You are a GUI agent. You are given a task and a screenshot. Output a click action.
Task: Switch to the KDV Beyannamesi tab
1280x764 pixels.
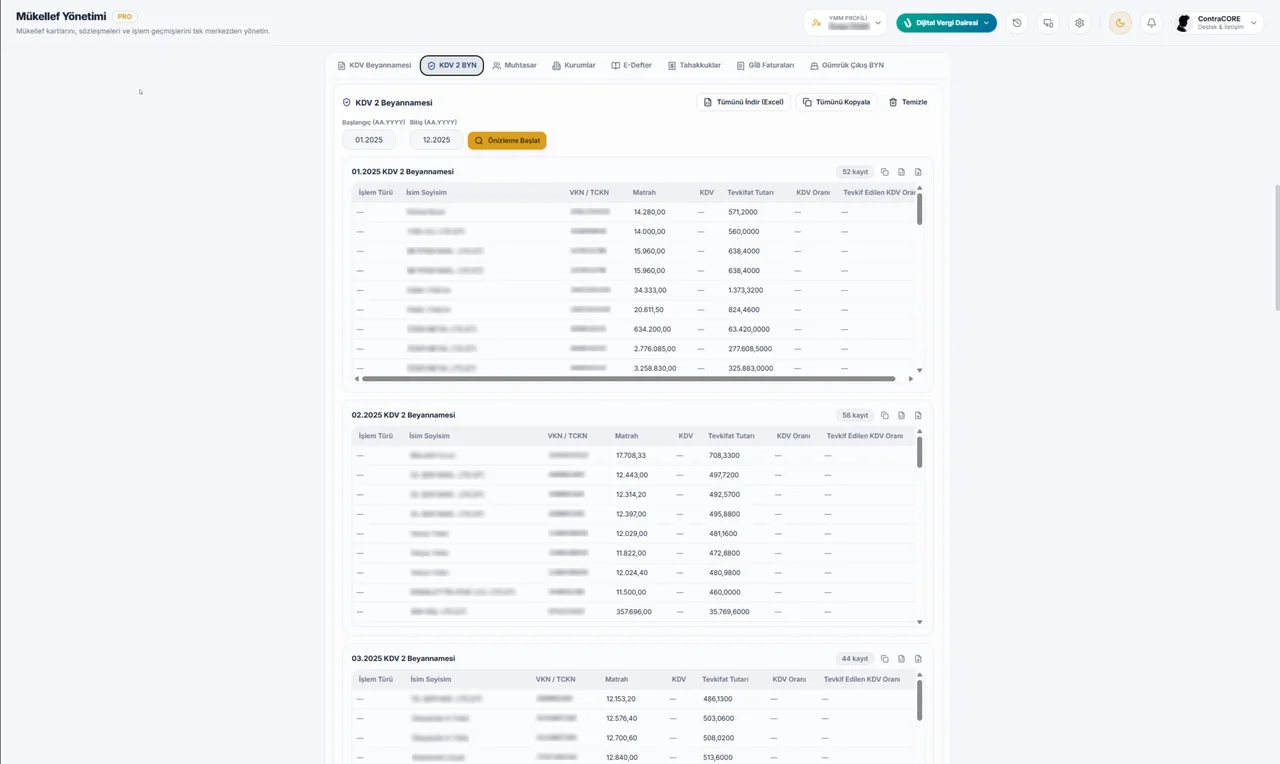tap(375, 65)
